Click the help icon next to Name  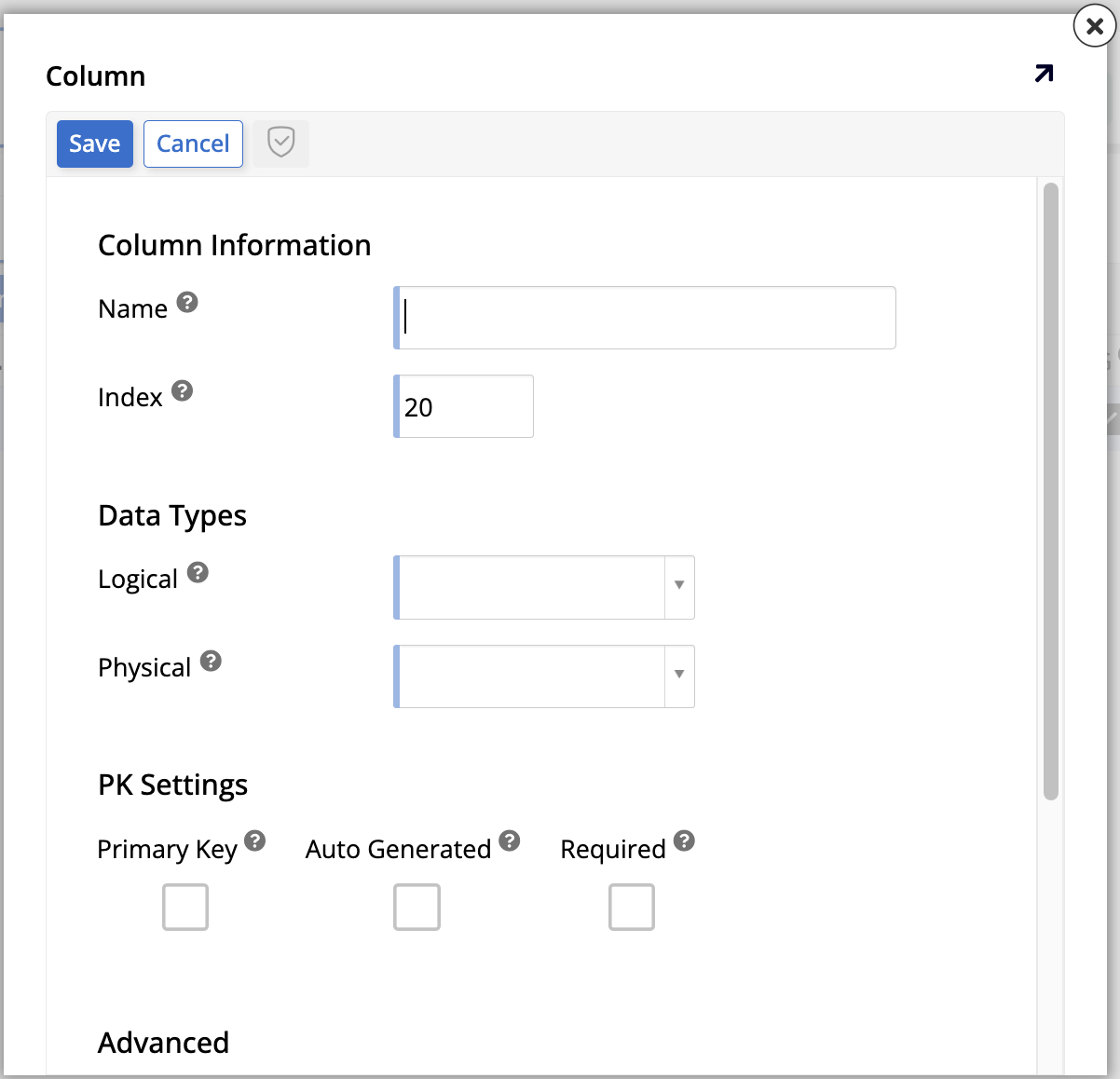coord(186,301)
